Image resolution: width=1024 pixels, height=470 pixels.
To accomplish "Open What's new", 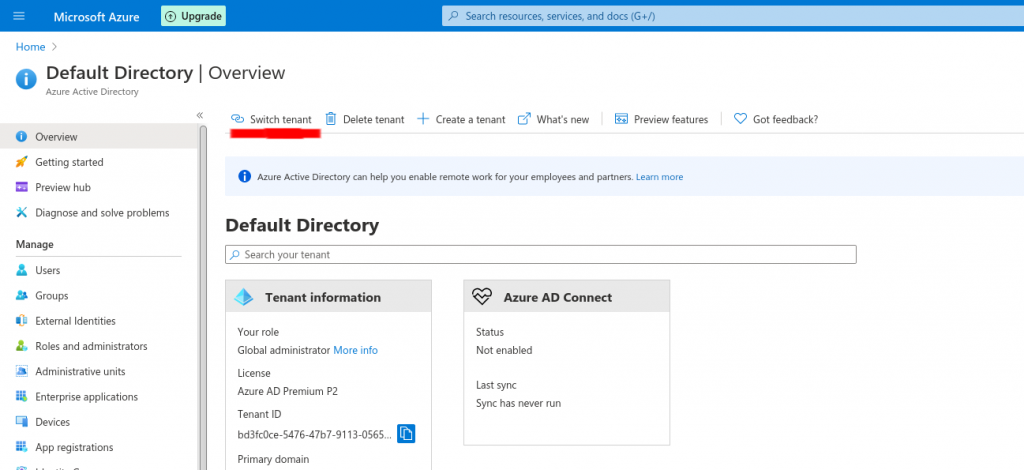I will point(563,119).
